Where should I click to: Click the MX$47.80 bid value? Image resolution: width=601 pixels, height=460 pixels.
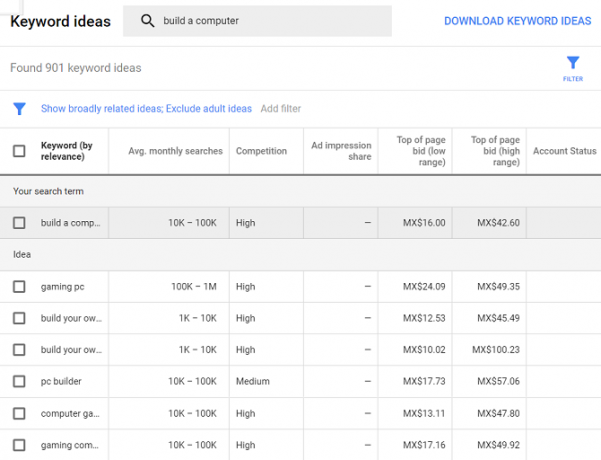click(x=498, y=413)
